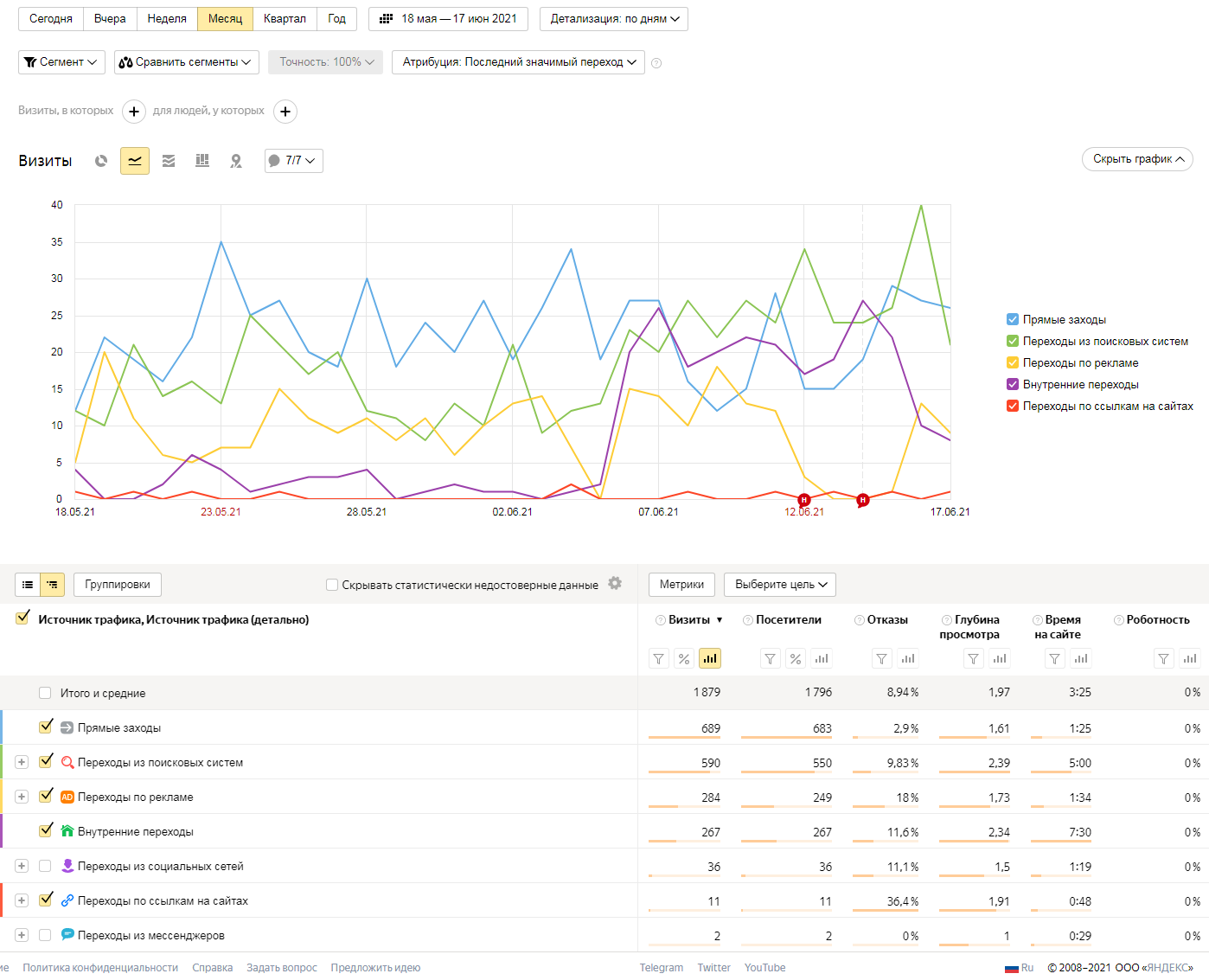Image resolution: width=1209 pixels, height=980 pixels.
Task: Add a visit condition with plus button
Action: point(134,112)
